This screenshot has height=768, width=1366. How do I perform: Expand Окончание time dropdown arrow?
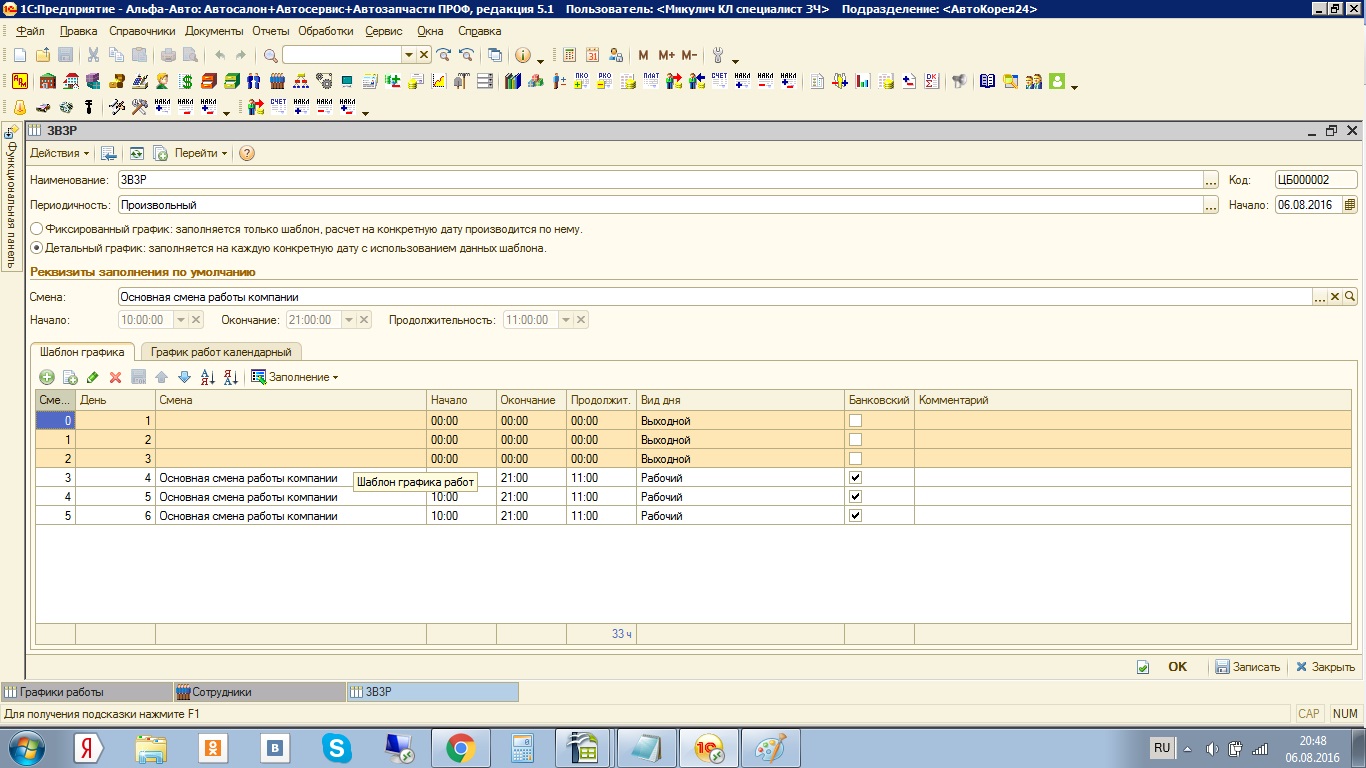349,320
